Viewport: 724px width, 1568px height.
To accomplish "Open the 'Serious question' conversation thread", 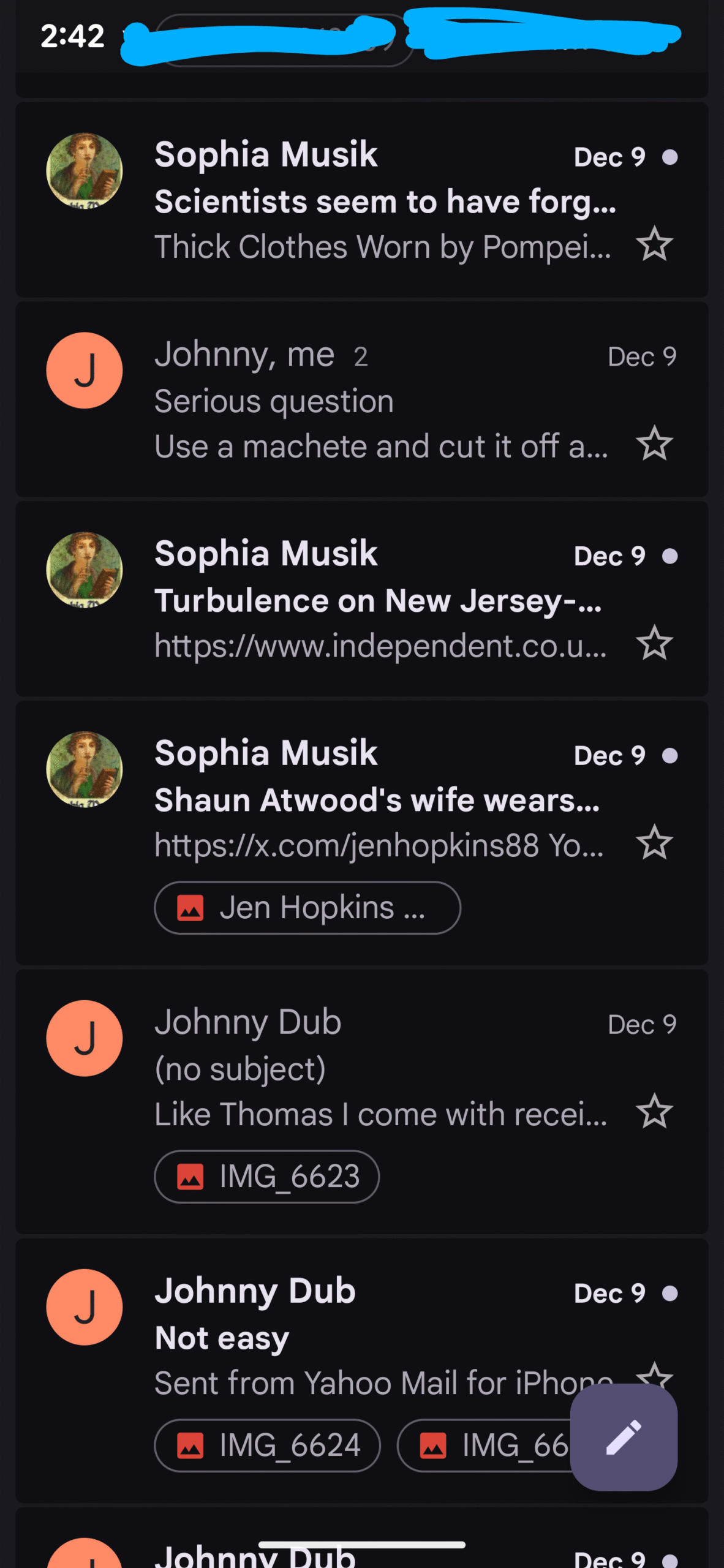I will coord(368,402).
